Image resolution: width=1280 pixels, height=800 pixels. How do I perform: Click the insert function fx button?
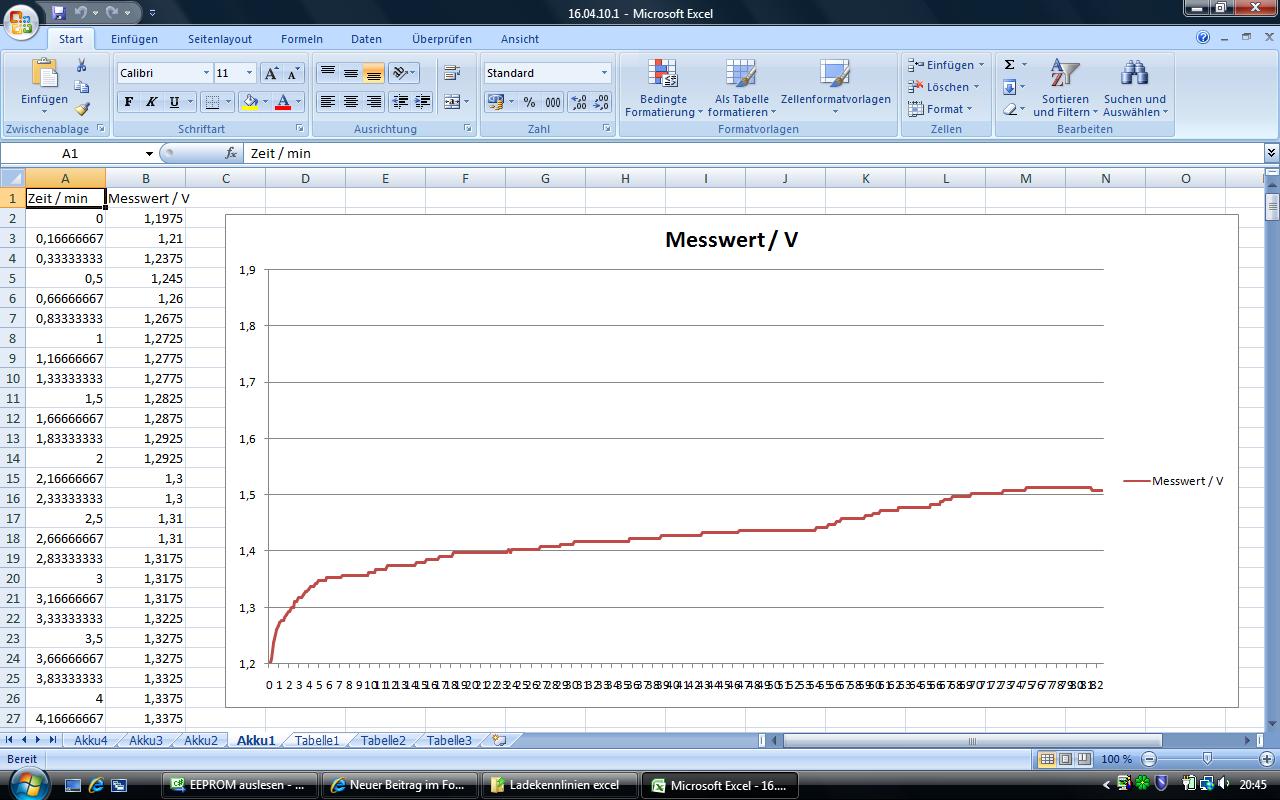231,153
